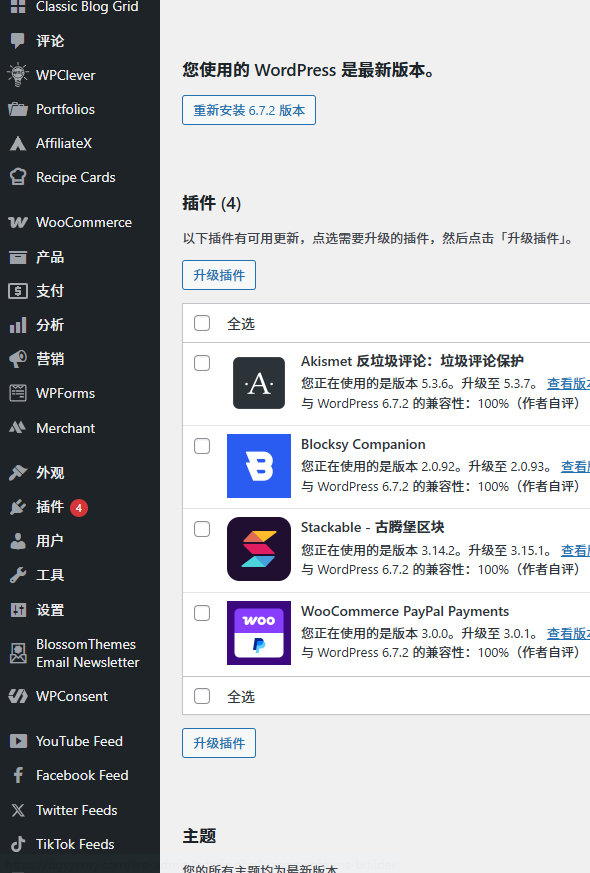Viewport: 590px width, 873px height.
Task: Click the 重新安装 6.7.2 版本 button
Action: [x=249, y=110]
